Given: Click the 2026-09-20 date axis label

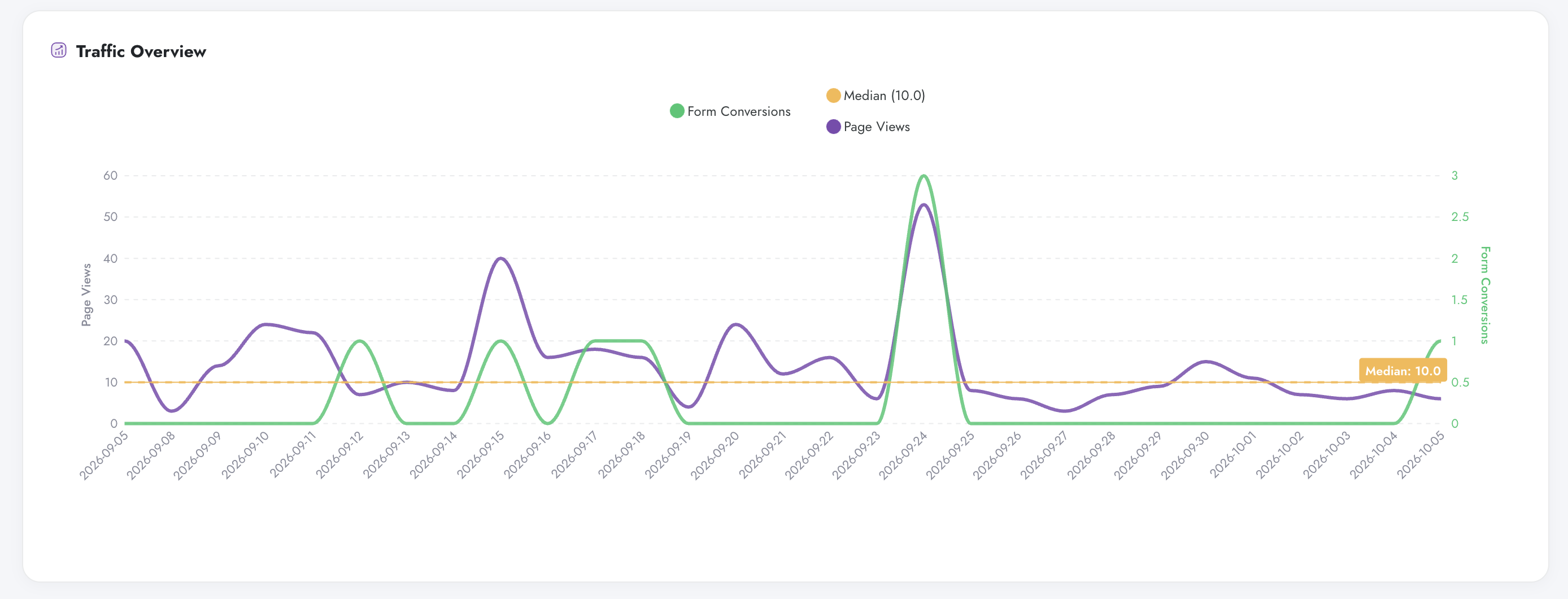Looking at the screenshot, I should 715,455.
